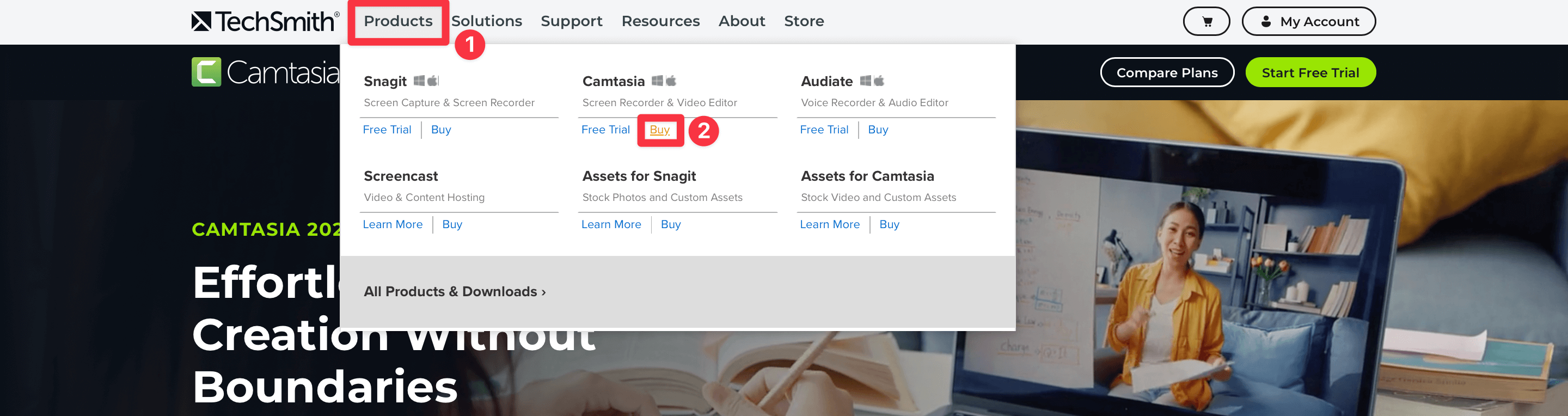Screen dimensions: 1568x416
Task: Click 'Video & Content Hosting' text
Action: [x=424, y=197]
